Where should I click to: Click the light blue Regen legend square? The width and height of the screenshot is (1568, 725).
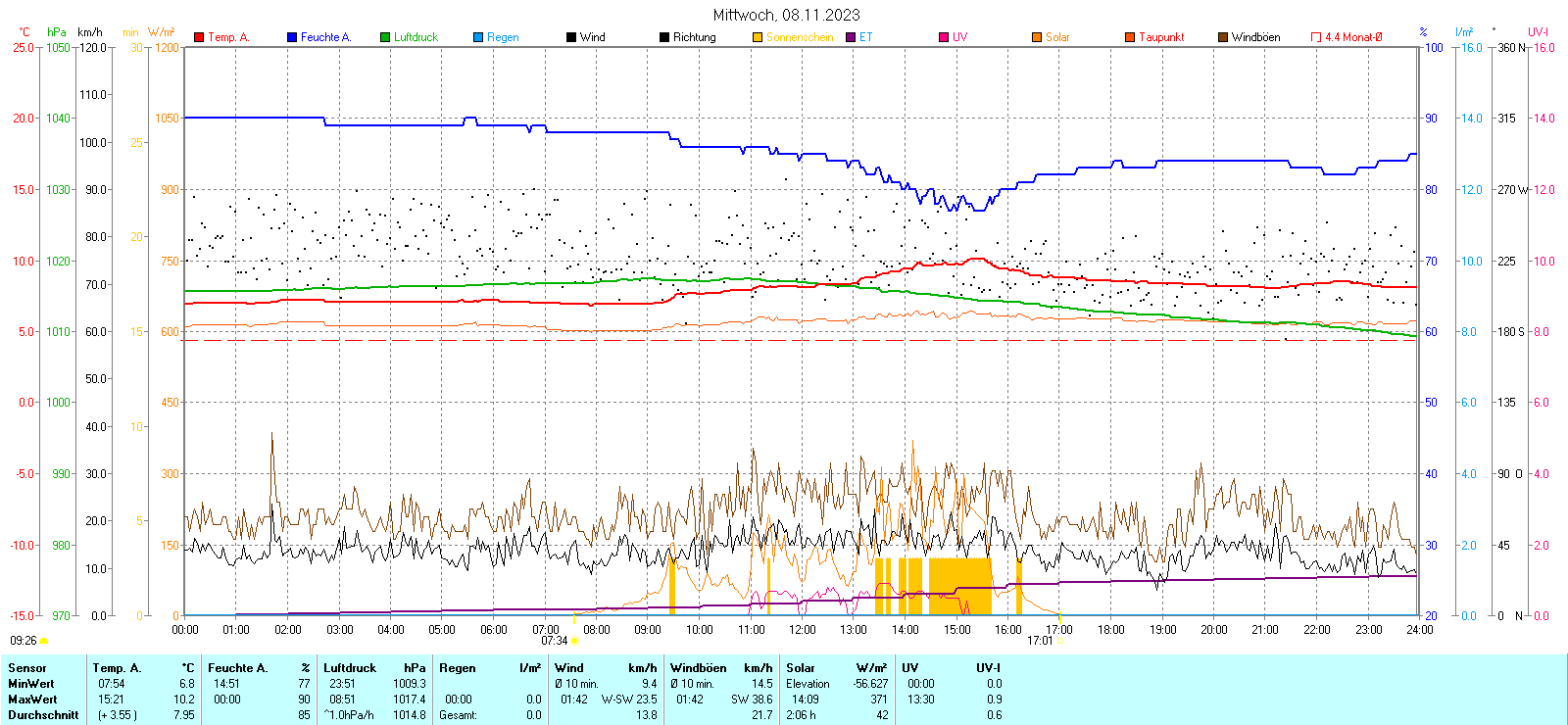[478, 37]
